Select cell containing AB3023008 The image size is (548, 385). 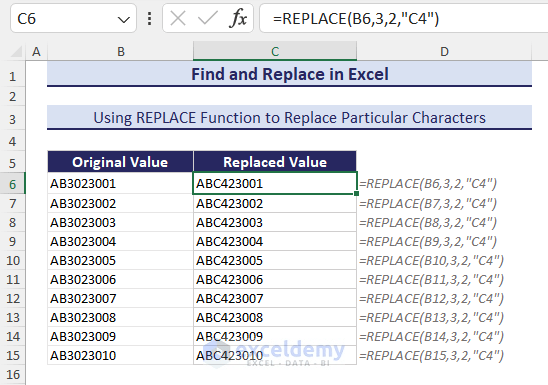pyautogui.click(x=120, y=318)
